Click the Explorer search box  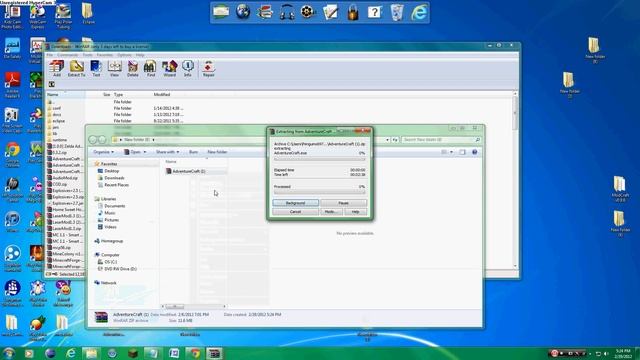tap(441, 140)
